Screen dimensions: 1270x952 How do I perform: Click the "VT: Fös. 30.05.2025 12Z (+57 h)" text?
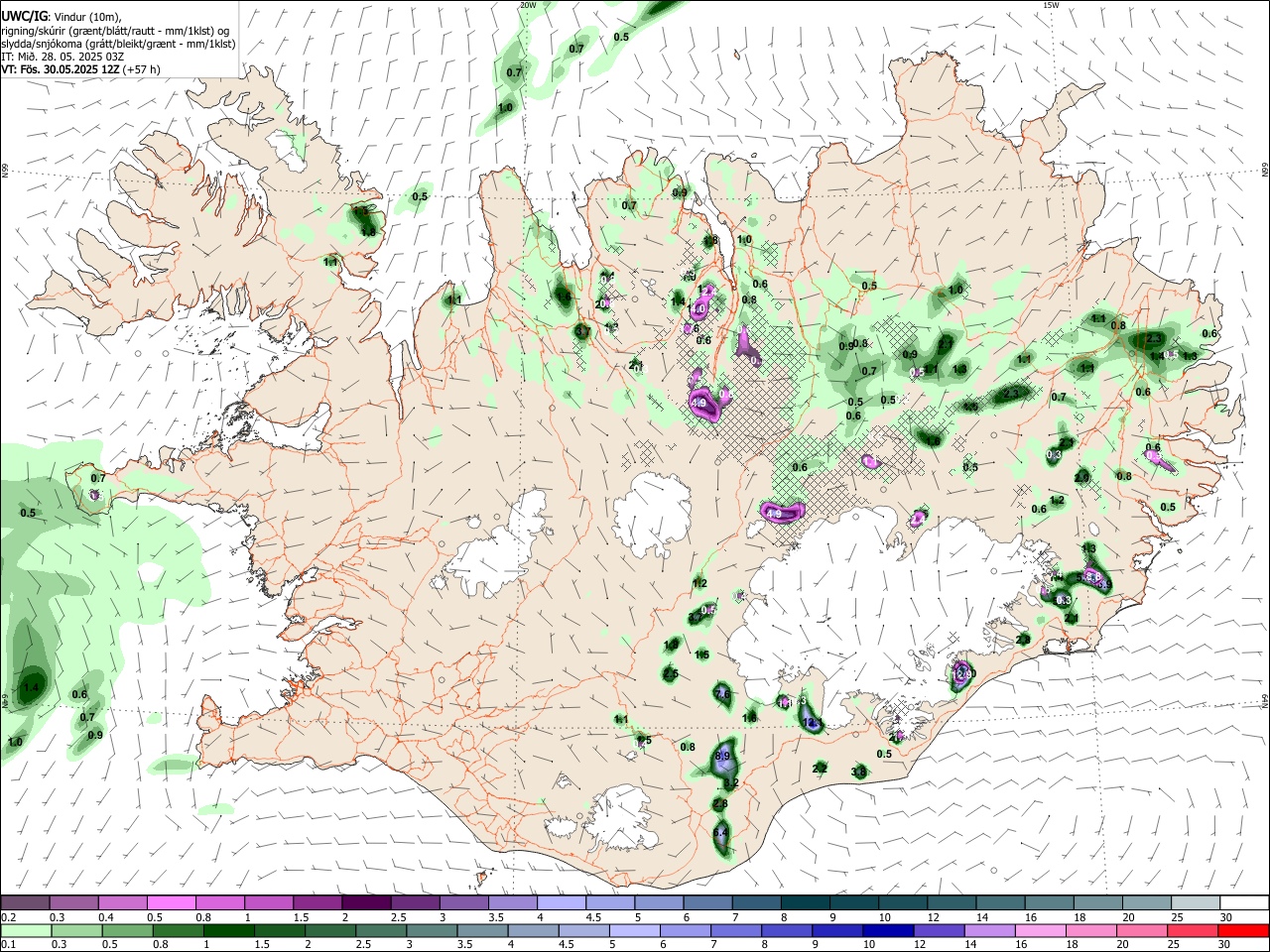coord(80,69)
